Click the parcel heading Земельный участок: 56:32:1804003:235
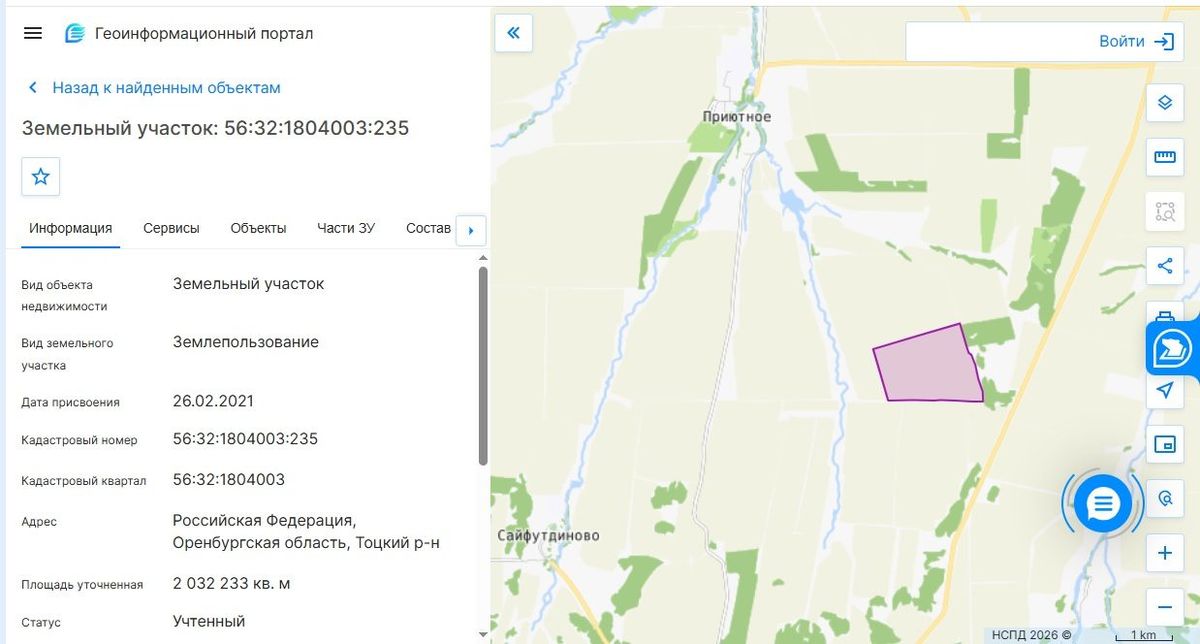The height and width of the screenshot is (644, 1200). point(216,128)
